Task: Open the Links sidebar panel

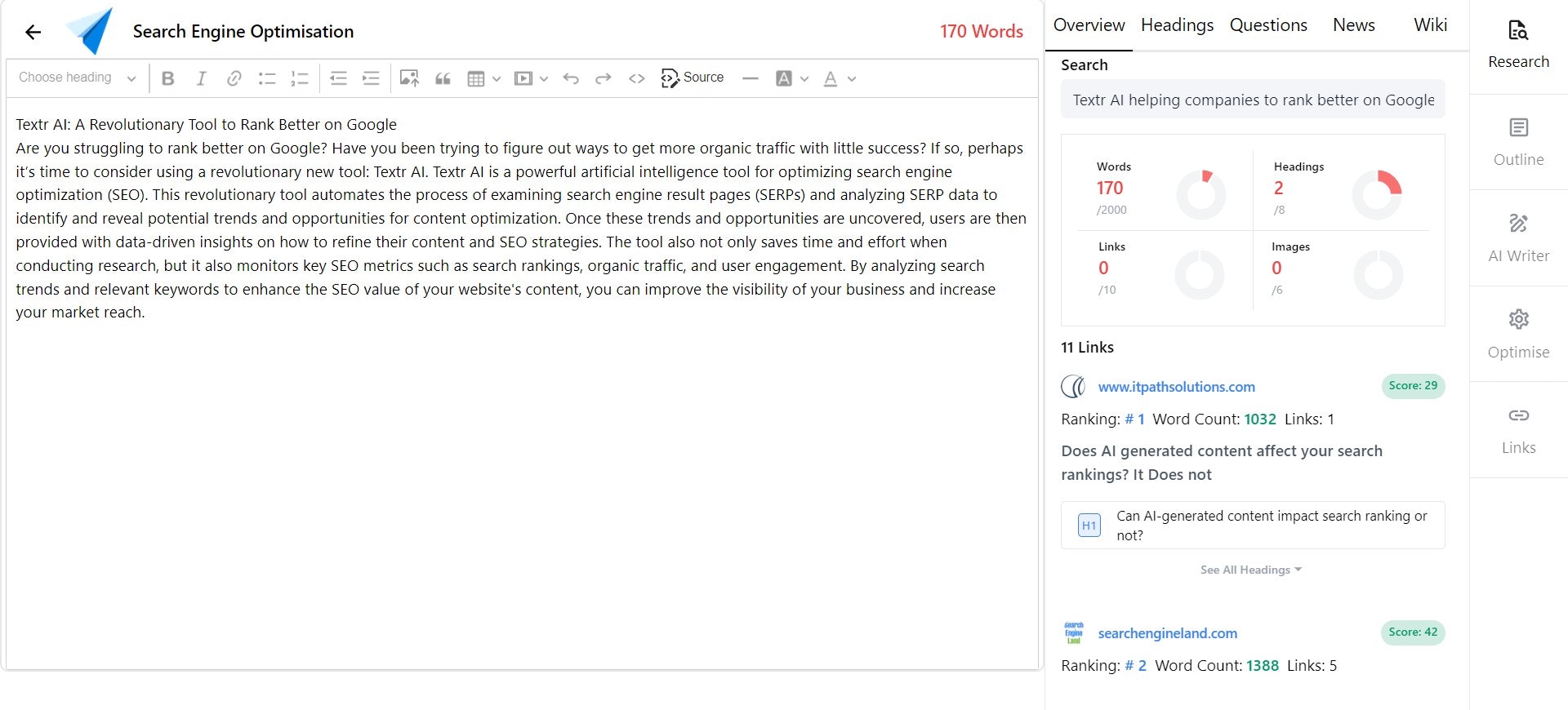Action: (x=1518, y=431)
